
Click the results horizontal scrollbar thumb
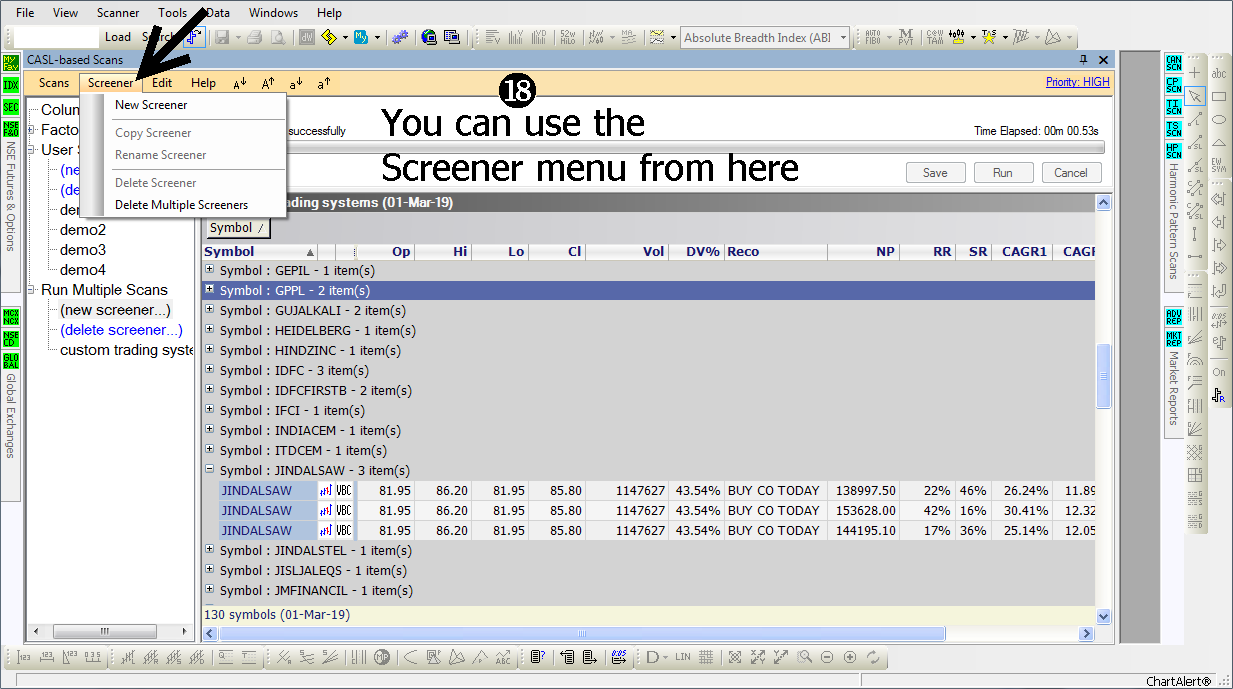click(x=581, y=633)
